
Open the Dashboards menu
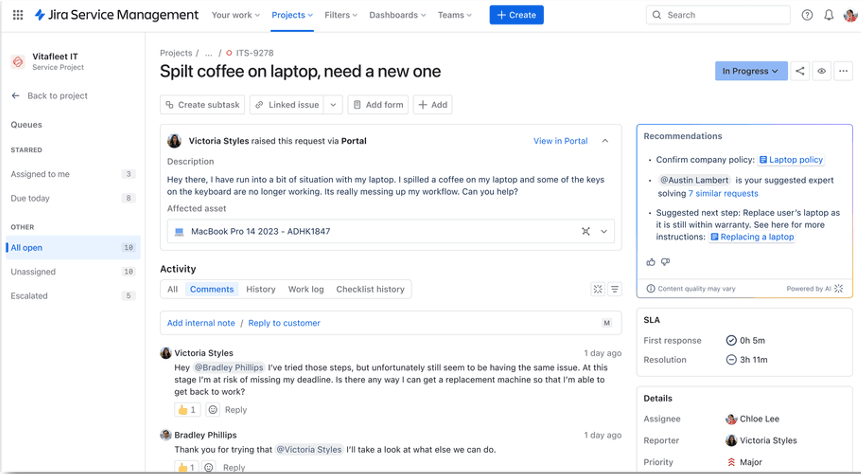pyautogui.click(x=397, y=15)
